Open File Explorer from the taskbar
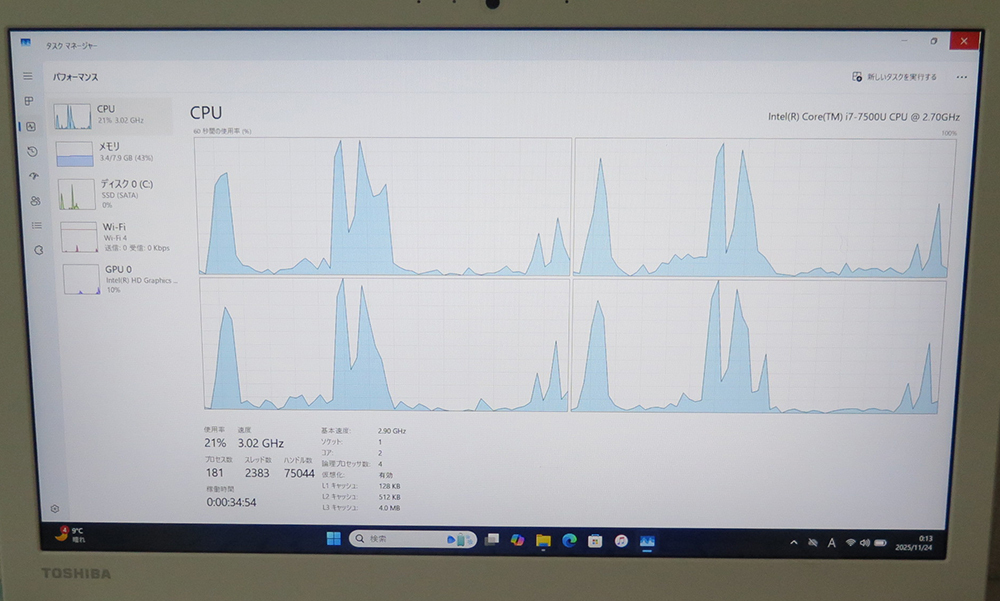Screen dimensions: 1000x601 (x=543, y=541)
